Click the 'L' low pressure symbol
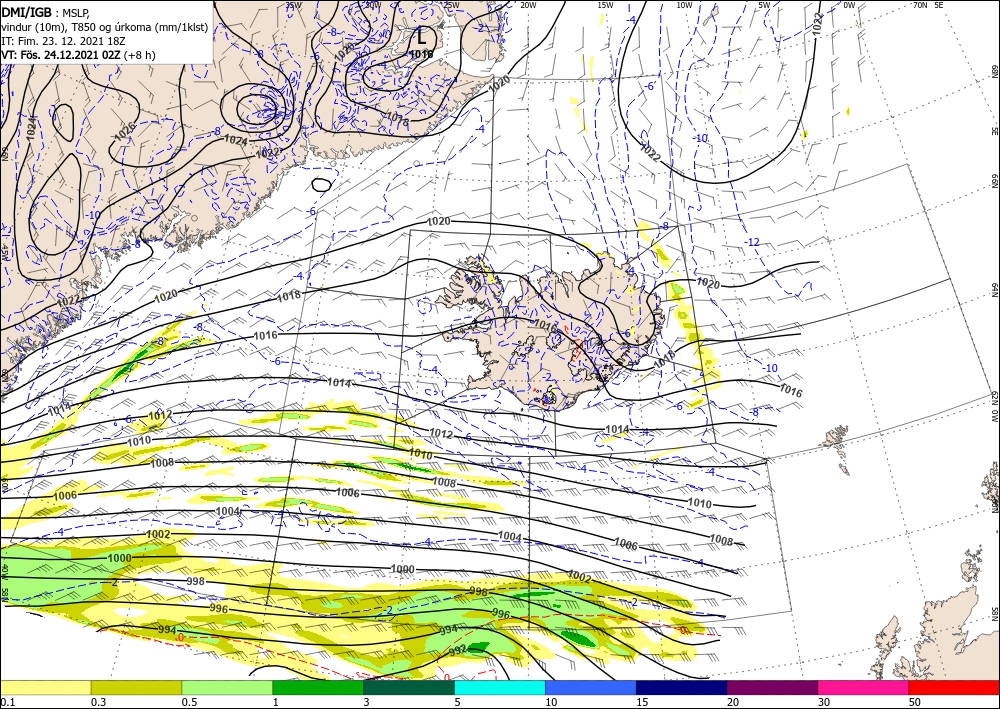The width and height of the screenshot is (1000, 709). point(422,36)
